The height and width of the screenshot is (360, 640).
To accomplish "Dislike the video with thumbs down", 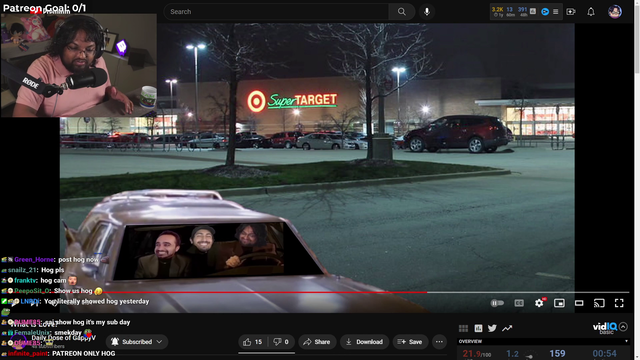I will 281,342.
